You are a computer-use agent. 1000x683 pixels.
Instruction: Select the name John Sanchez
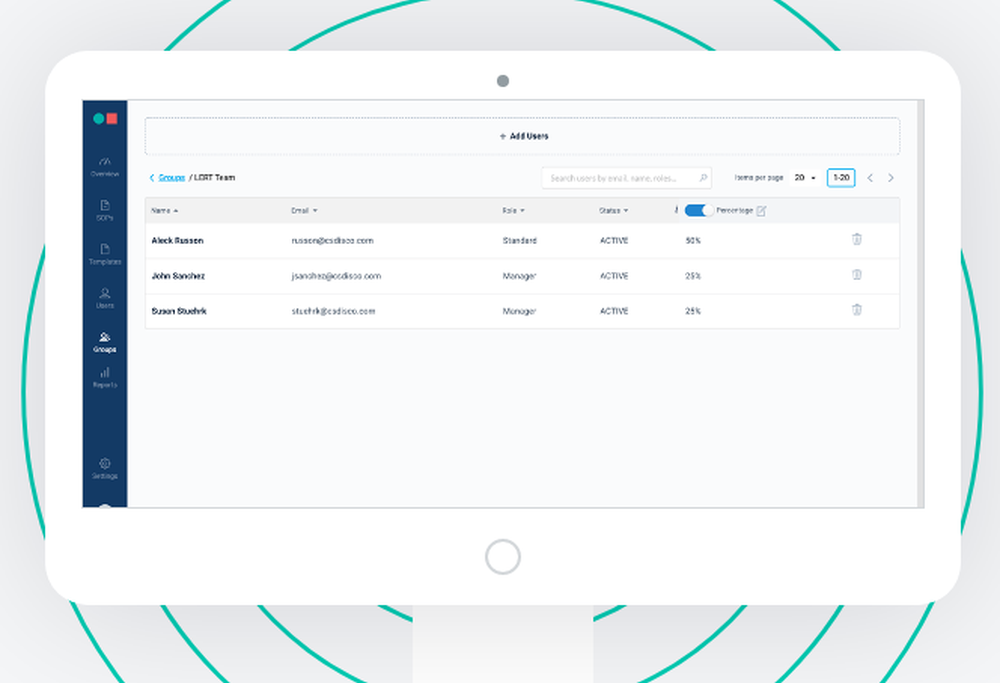click(178, 276)
